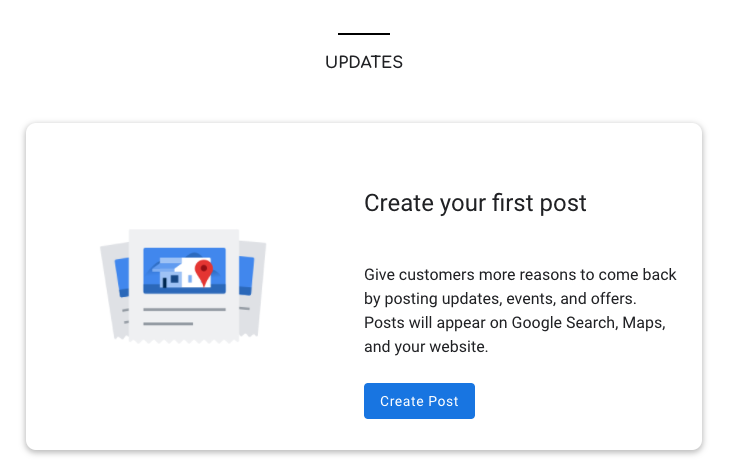Click the blue strip on the right paper
The width and height of the screenshot is (730, 472).
(246, 275)
